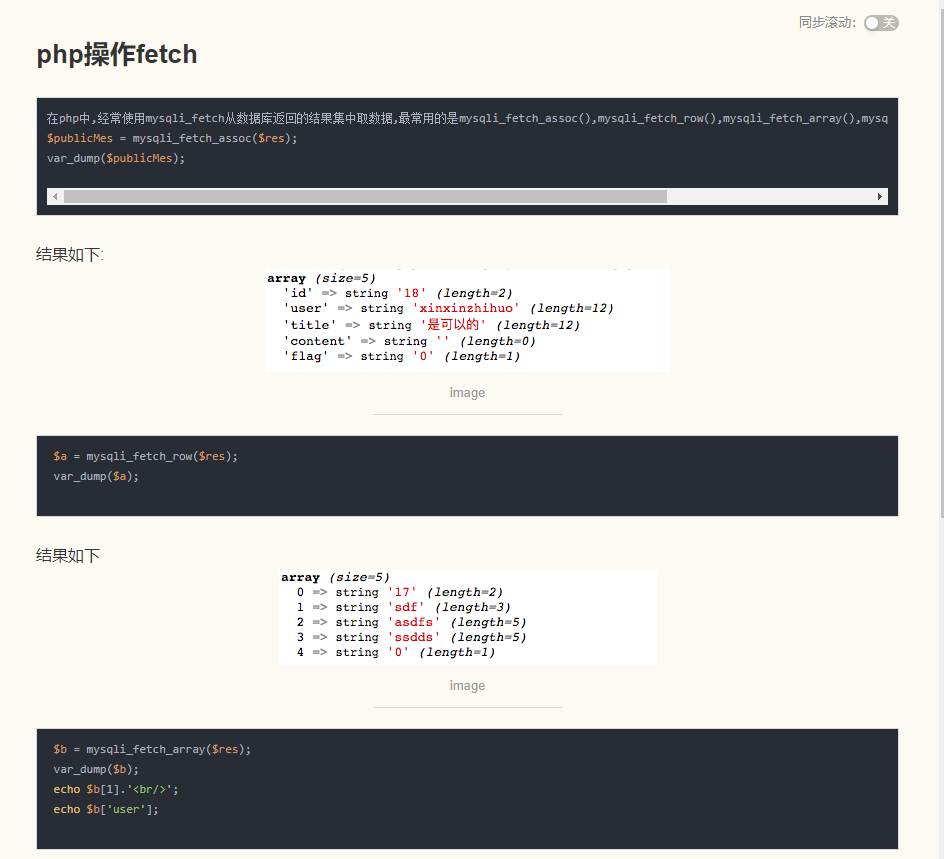Click the line 'var_dump($a);'
This screenshot has height=859, width=944.
click(x=96, y=476)
